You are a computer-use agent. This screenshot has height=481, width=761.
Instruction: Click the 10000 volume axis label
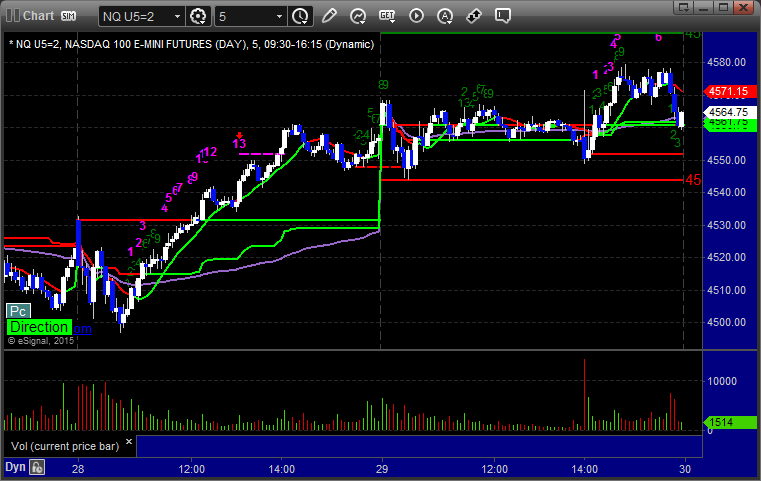pos(722,381)
